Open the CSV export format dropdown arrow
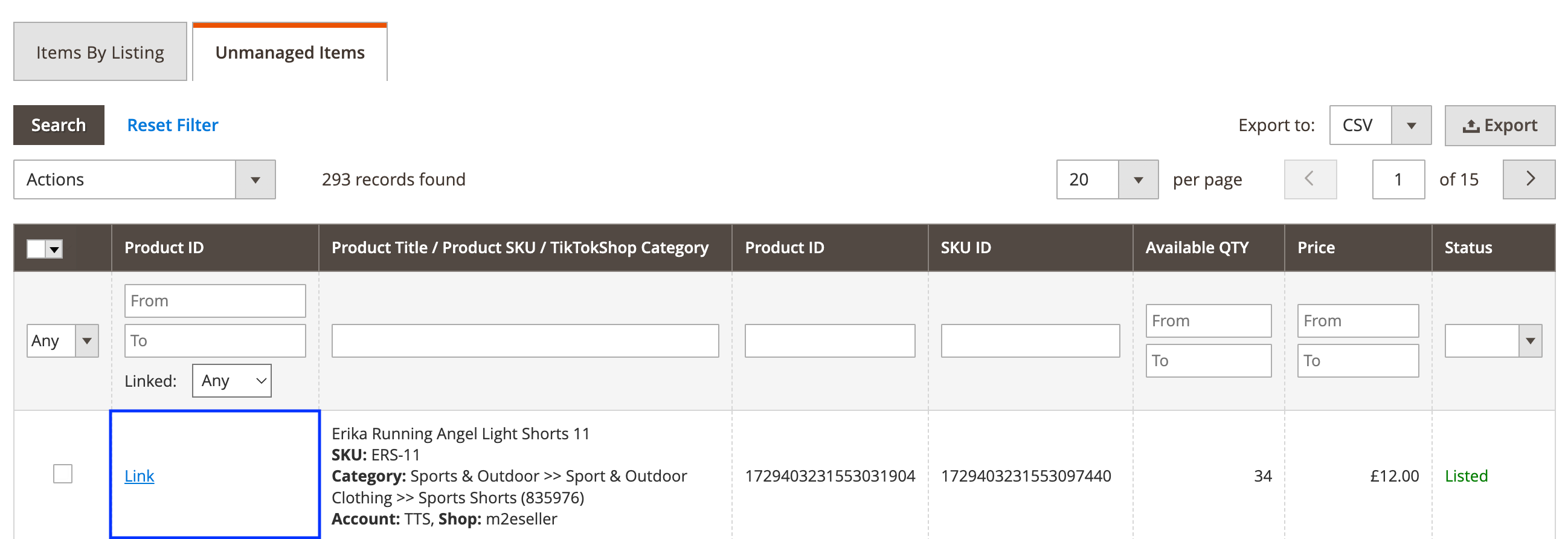The height and width of the screenshot is (539, 1568). tap(1410, 126)
